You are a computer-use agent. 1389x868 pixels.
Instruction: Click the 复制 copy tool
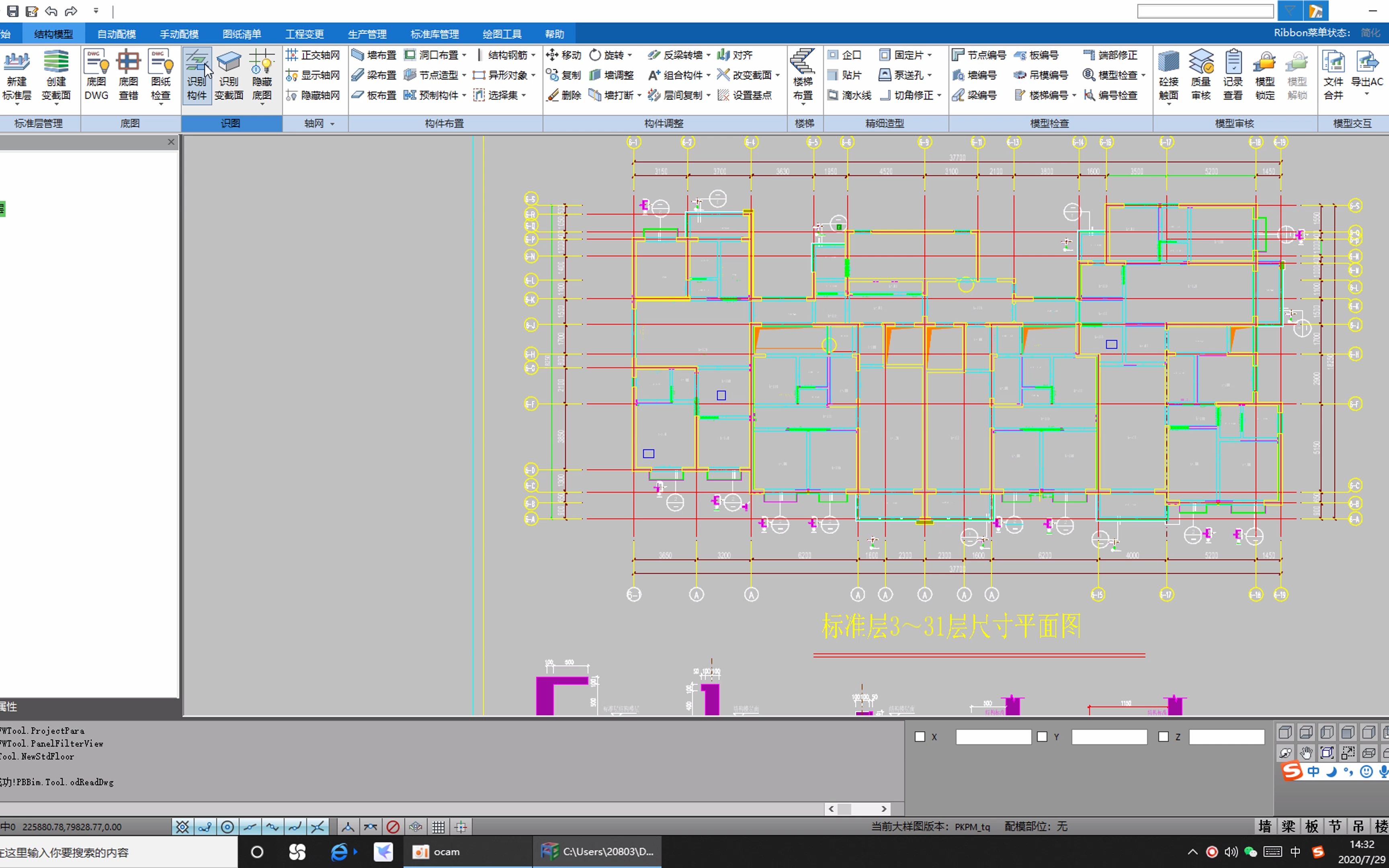[563, 75]
